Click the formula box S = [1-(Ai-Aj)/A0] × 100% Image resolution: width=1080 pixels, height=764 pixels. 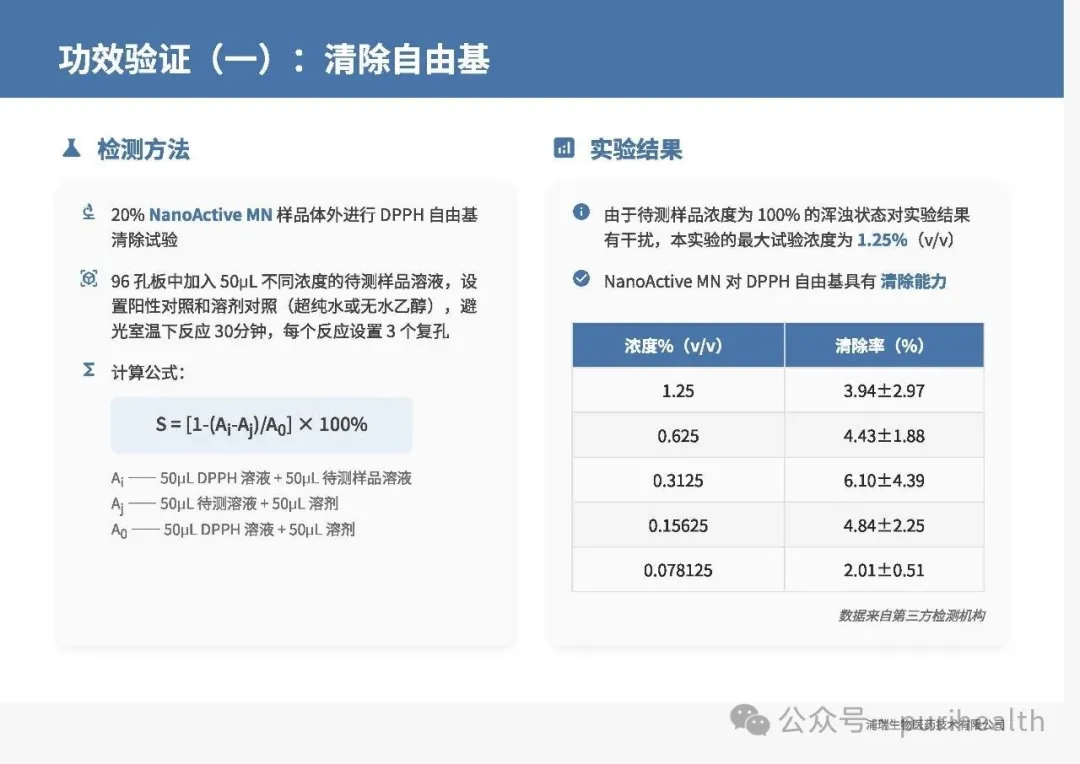[261, 425]
